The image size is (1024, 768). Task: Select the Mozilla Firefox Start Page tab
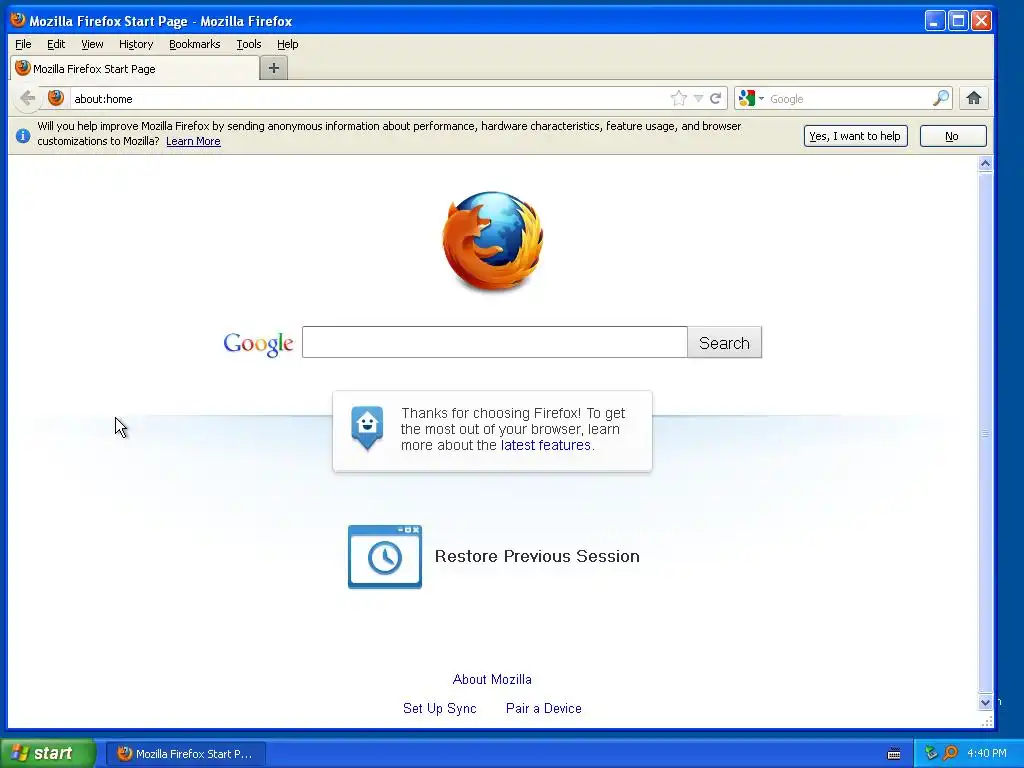(x=135, y=69)
